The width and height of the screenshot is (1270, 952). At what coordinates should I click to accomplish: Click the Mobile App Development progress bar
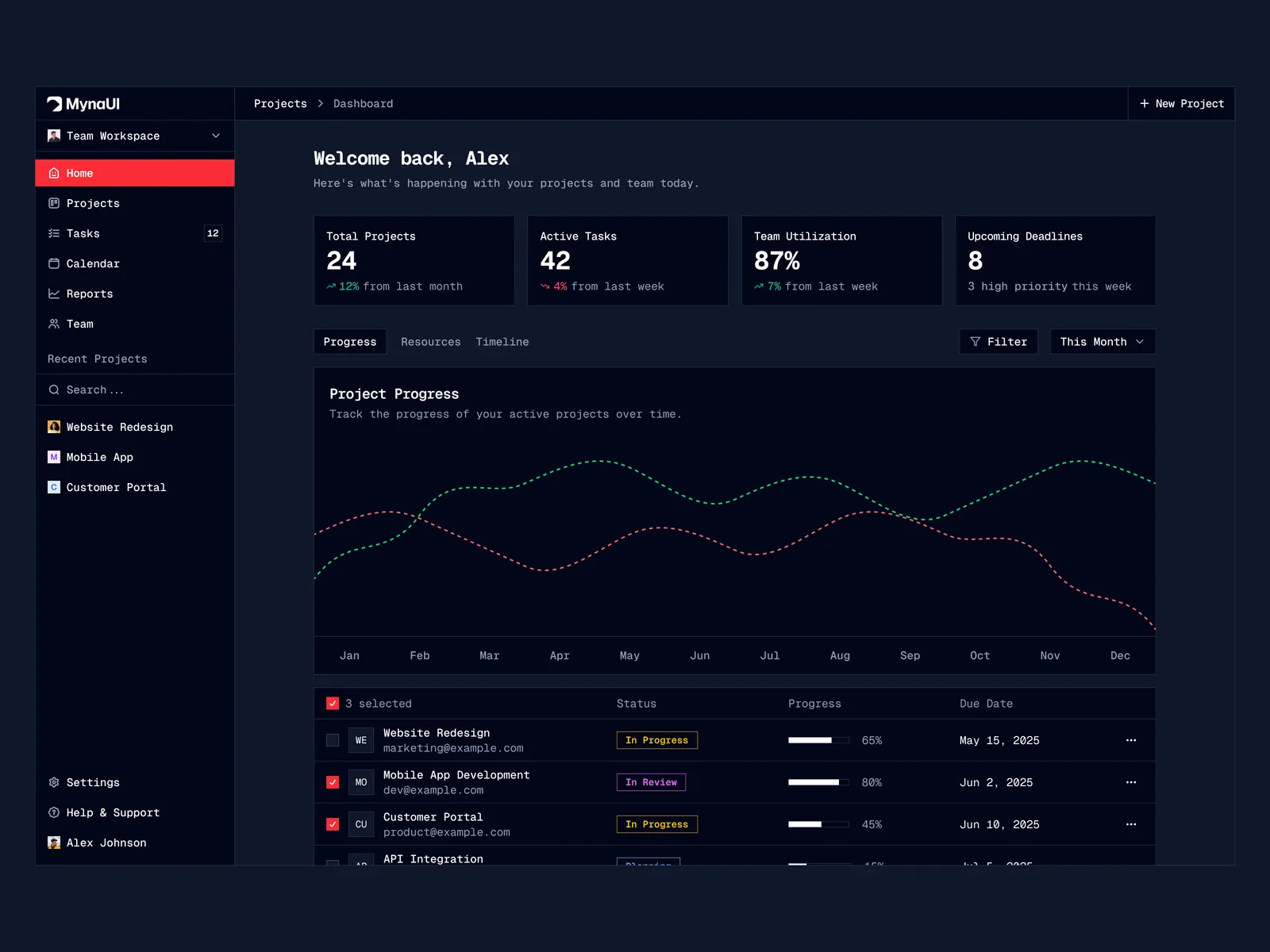(818, 782)
